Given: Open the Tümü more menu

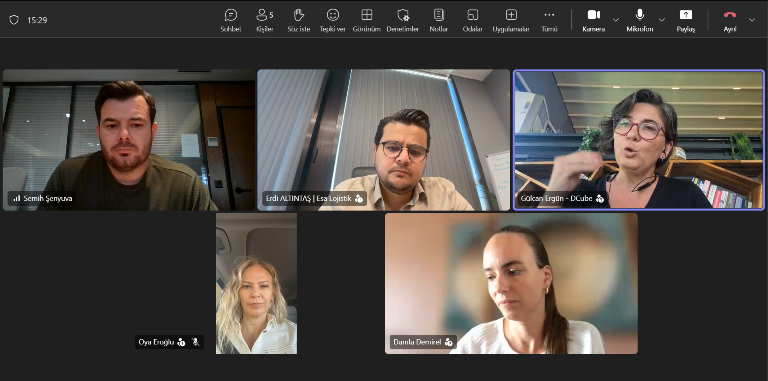Looking at the screenshot, I should (549, 20).
